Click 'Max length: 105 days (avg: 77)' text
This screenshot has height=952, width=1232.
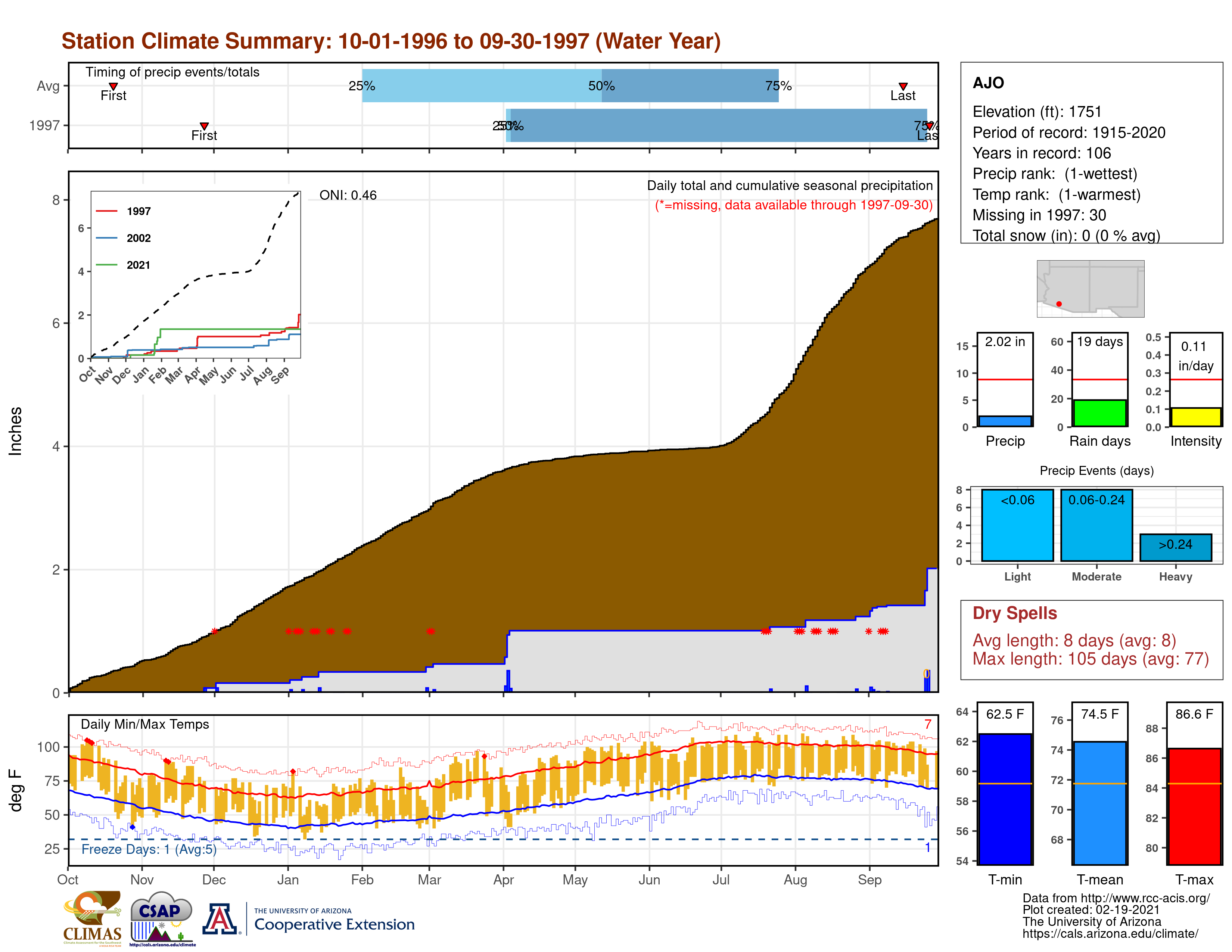point(1091,659)
